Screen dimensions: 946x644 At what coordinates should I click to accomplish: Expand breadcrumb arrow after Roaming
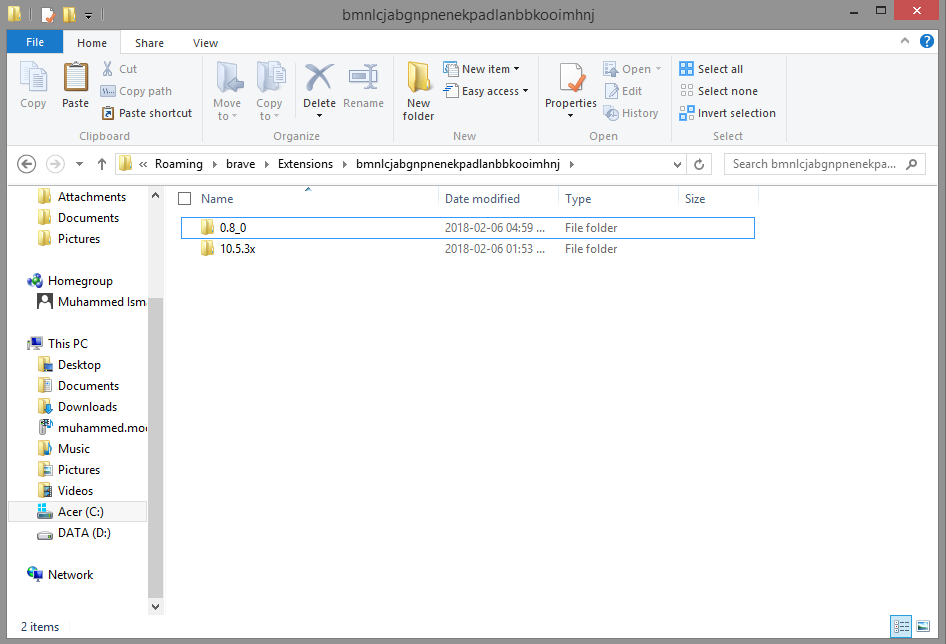214,164
